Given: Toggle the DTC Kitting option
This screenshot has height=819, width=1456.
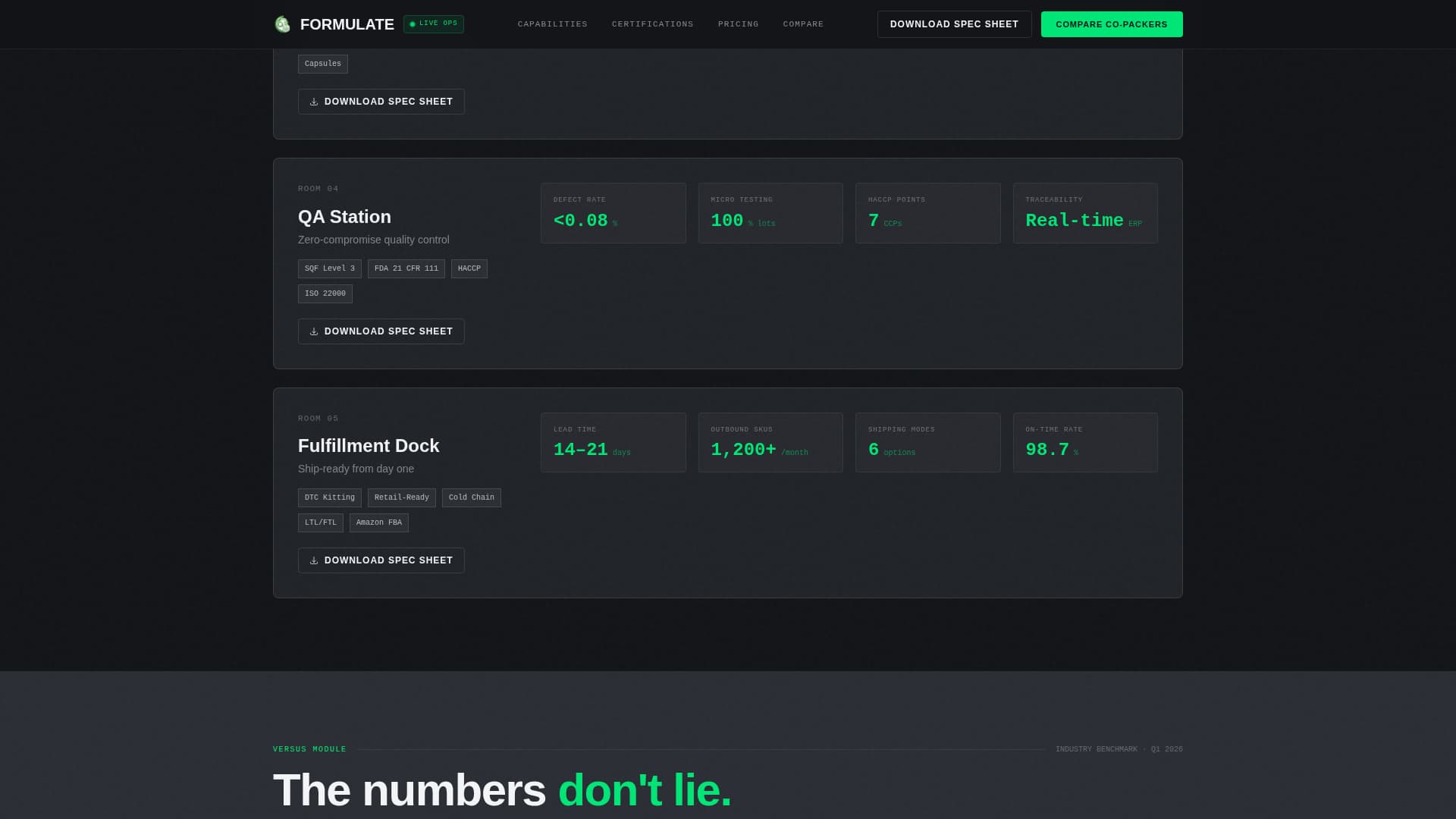Looking at the screenshot, I should 328,497.
